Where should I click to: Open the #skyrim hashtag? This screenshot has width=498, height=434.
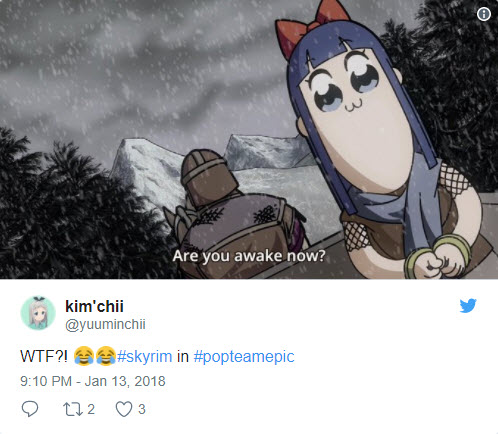click(x=144, y=356)
